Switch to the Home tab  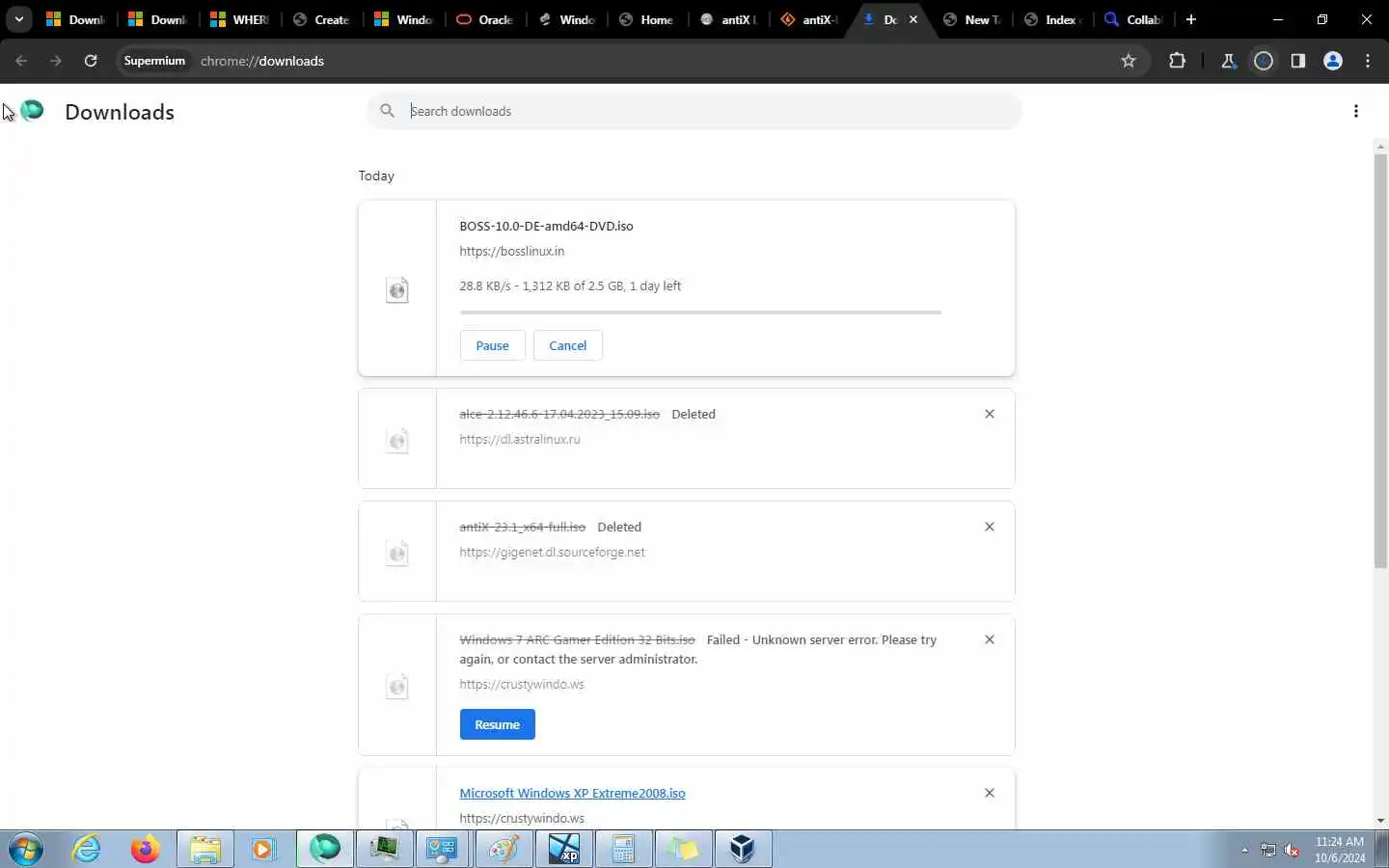[x=648, y=19]
